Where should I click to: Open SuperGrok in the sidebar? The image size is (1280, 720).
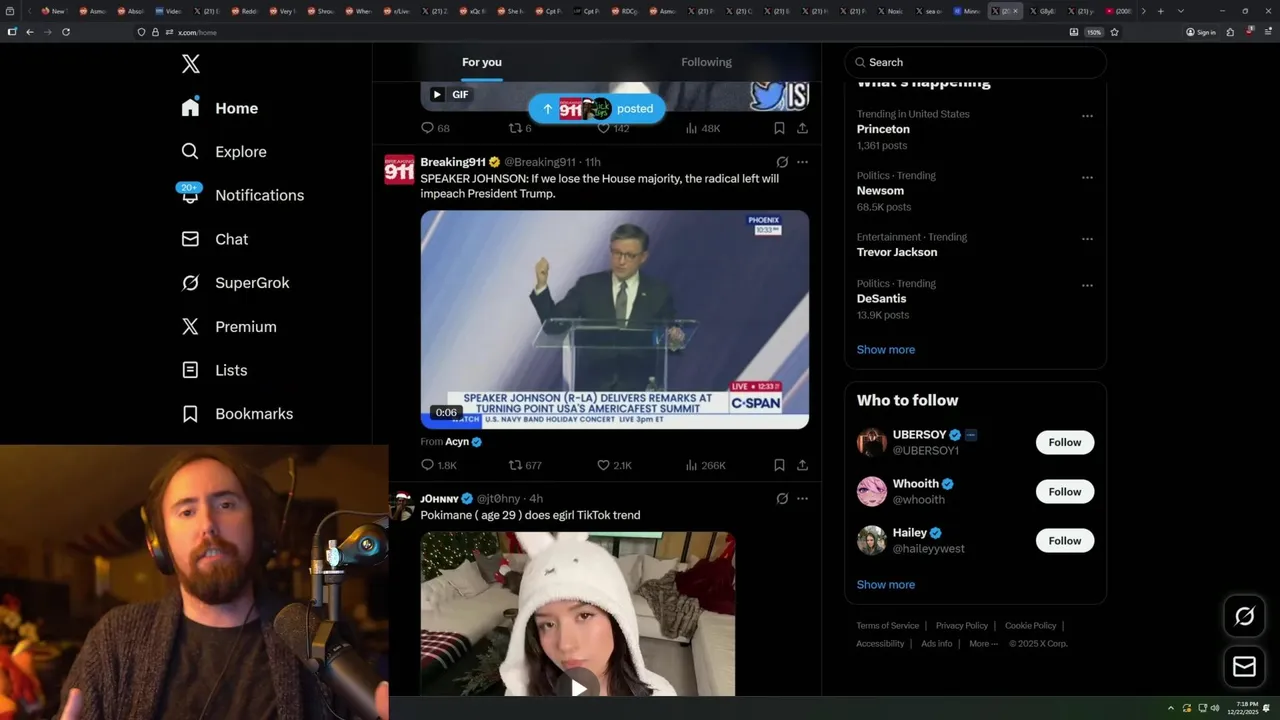tap(235, 283)
